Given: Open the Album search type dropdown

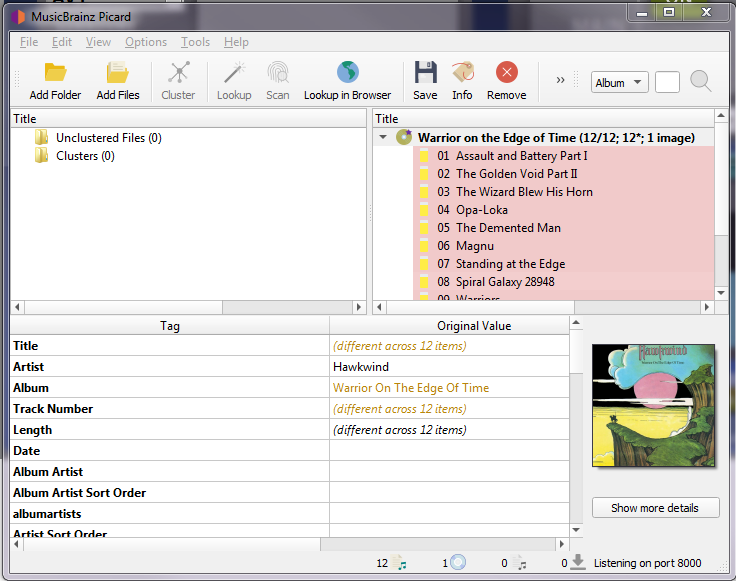Looking at the screenshot, I should [620, 83].
